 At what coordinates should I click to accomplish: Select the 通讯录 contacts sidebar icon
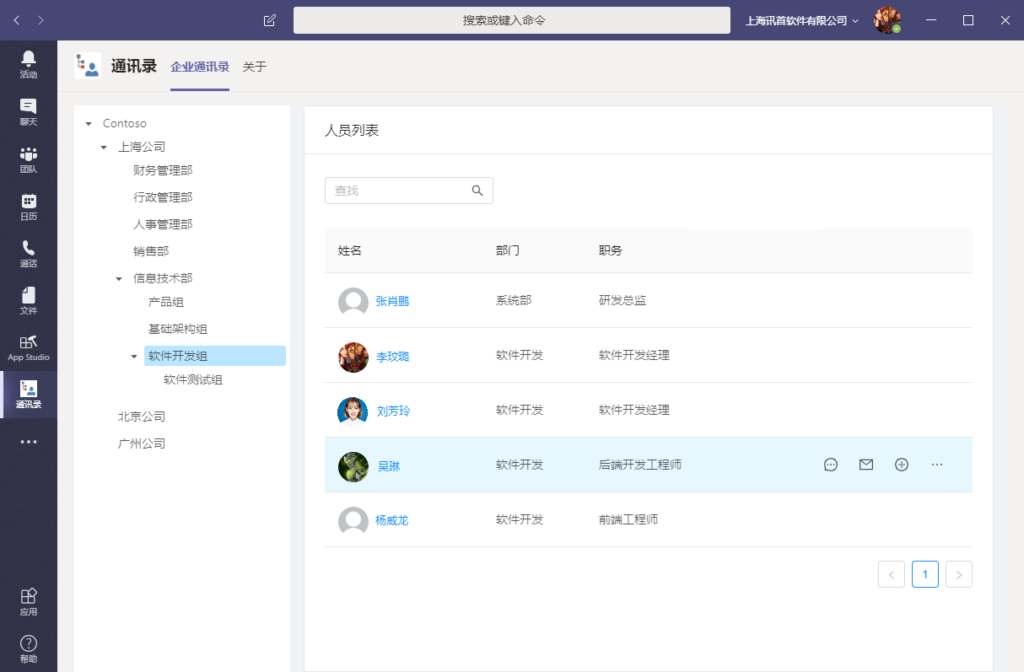[x=28, y=394]
